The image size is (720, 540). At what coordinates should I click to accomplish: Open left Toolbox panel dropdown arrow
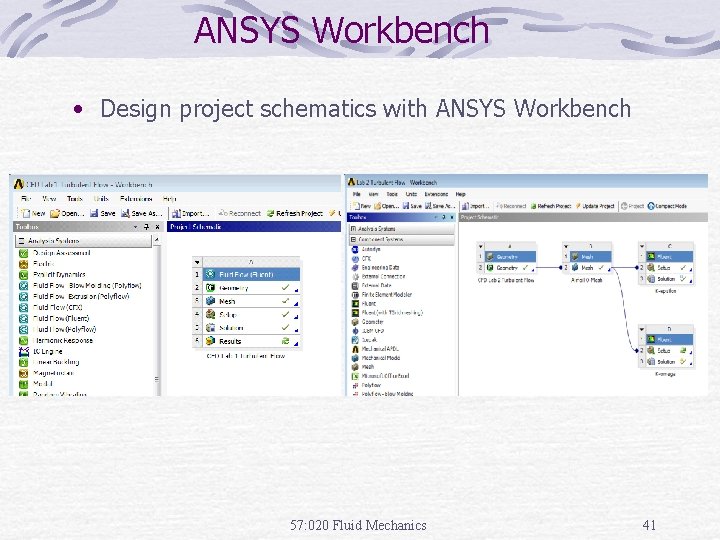coord(135,227)
